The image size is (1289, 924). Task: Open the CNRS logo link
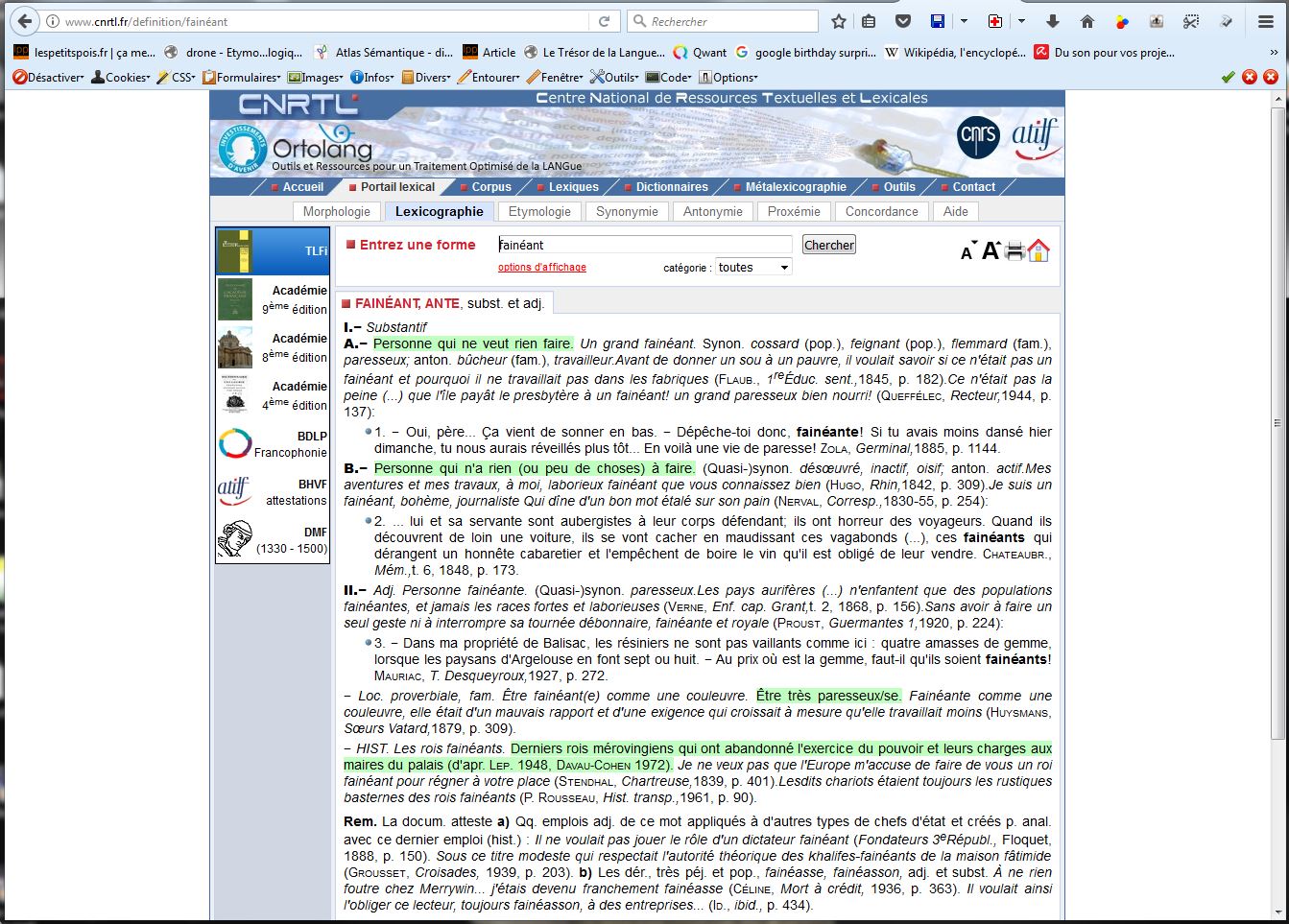[978, 138]
